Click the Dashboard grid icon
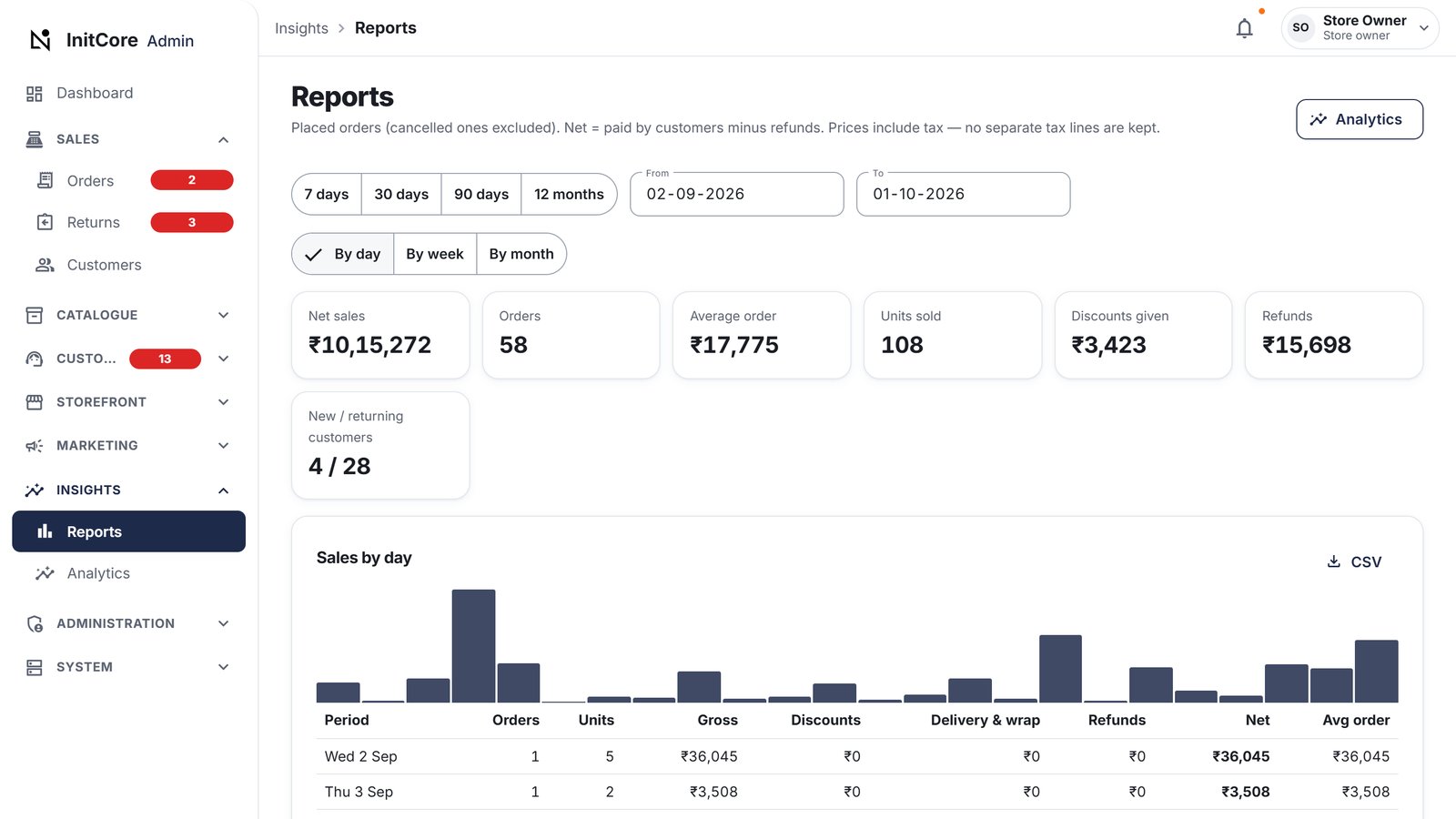 coord(35,94)
